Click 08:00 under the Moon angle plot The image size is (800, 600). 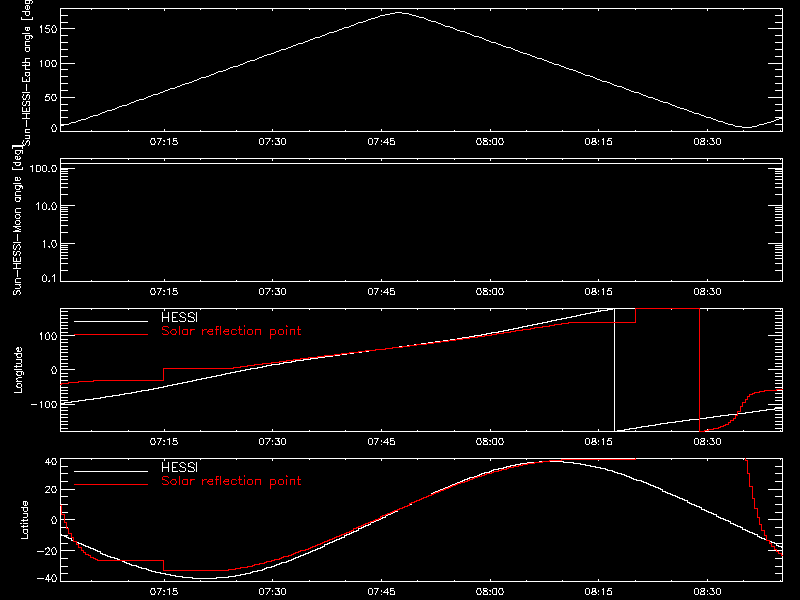click(490, 292)
